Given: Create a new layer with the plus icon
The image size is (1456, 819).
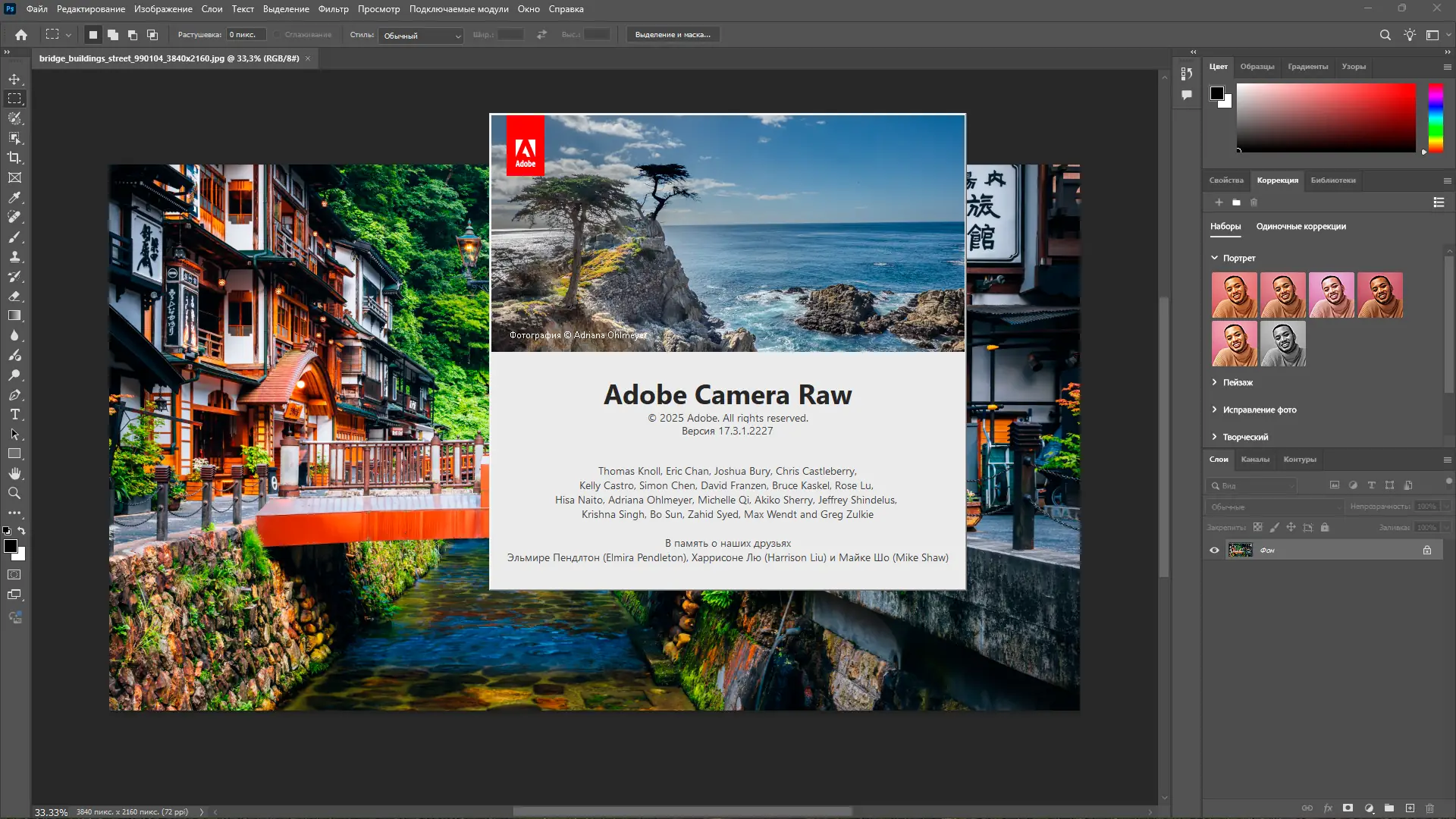Looking at the screenshot, I should (1409, 808).
